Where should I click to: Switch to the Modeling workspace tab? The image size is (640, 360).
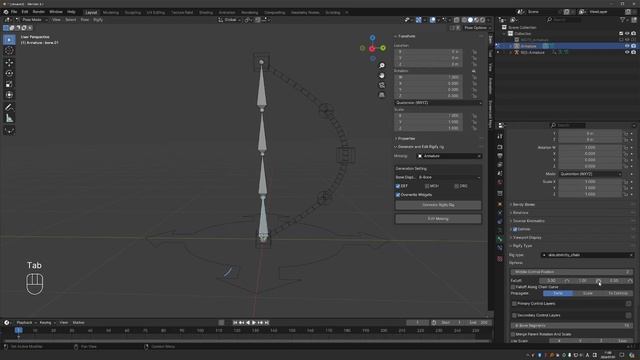click(x=111, y=13)
